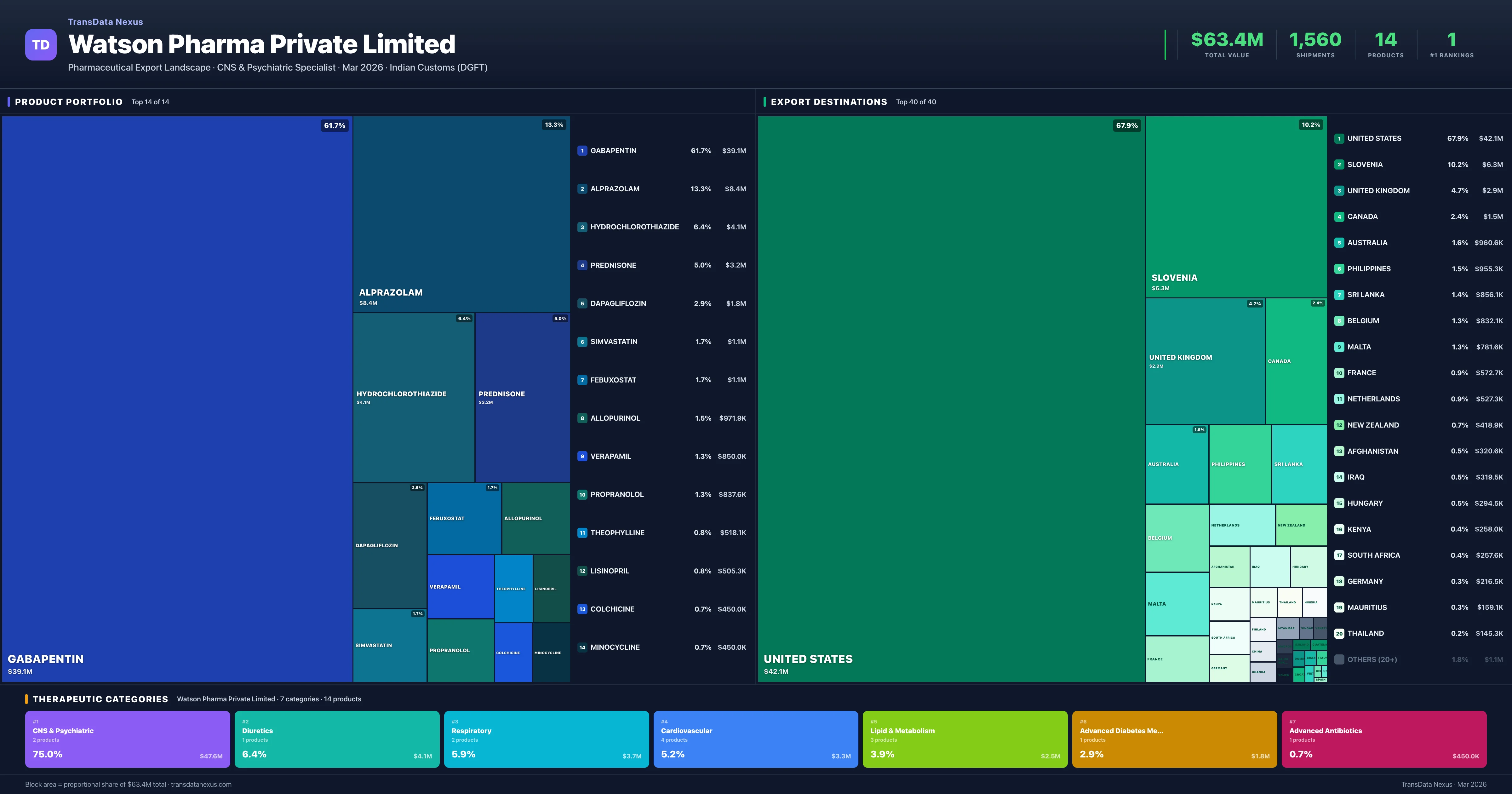Image resolution: width=1512 pixels, height=794 pixels.
Task: Open the PRODUCT PORTFOLIO section header
Action: (x=67, y=101)
